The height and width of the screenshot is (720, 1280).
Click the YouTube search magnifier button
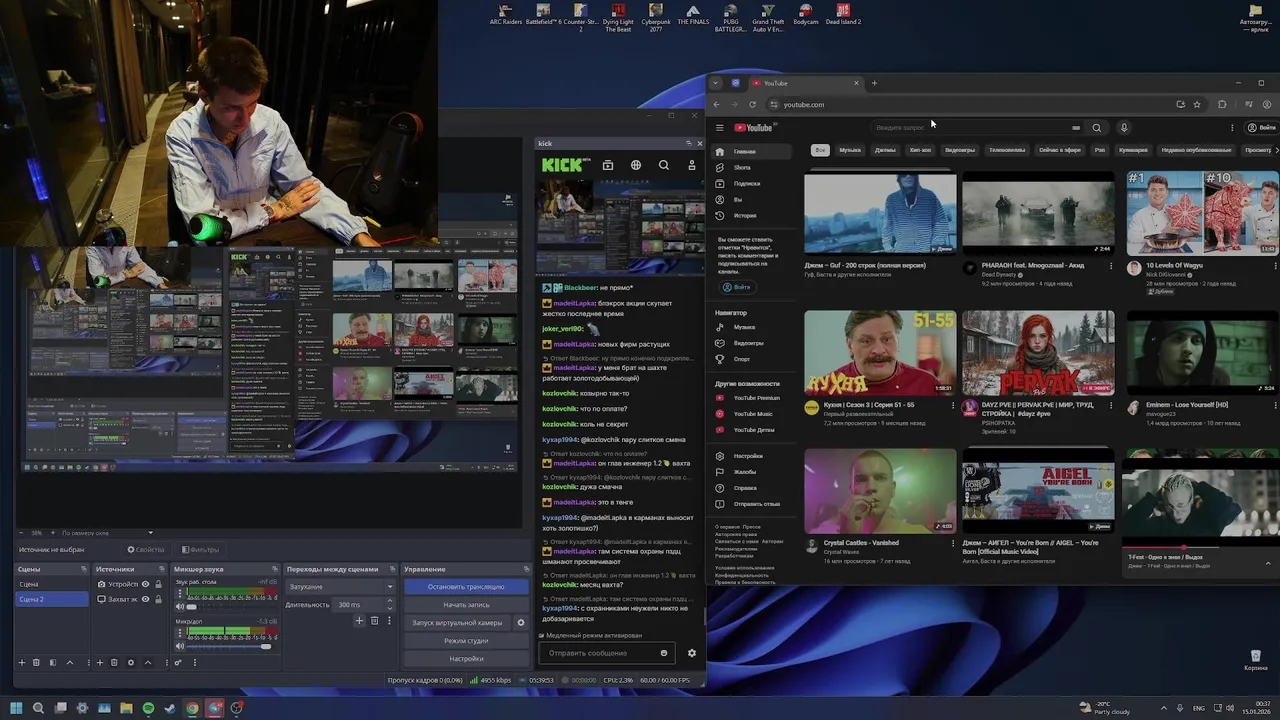(1097, 128)
